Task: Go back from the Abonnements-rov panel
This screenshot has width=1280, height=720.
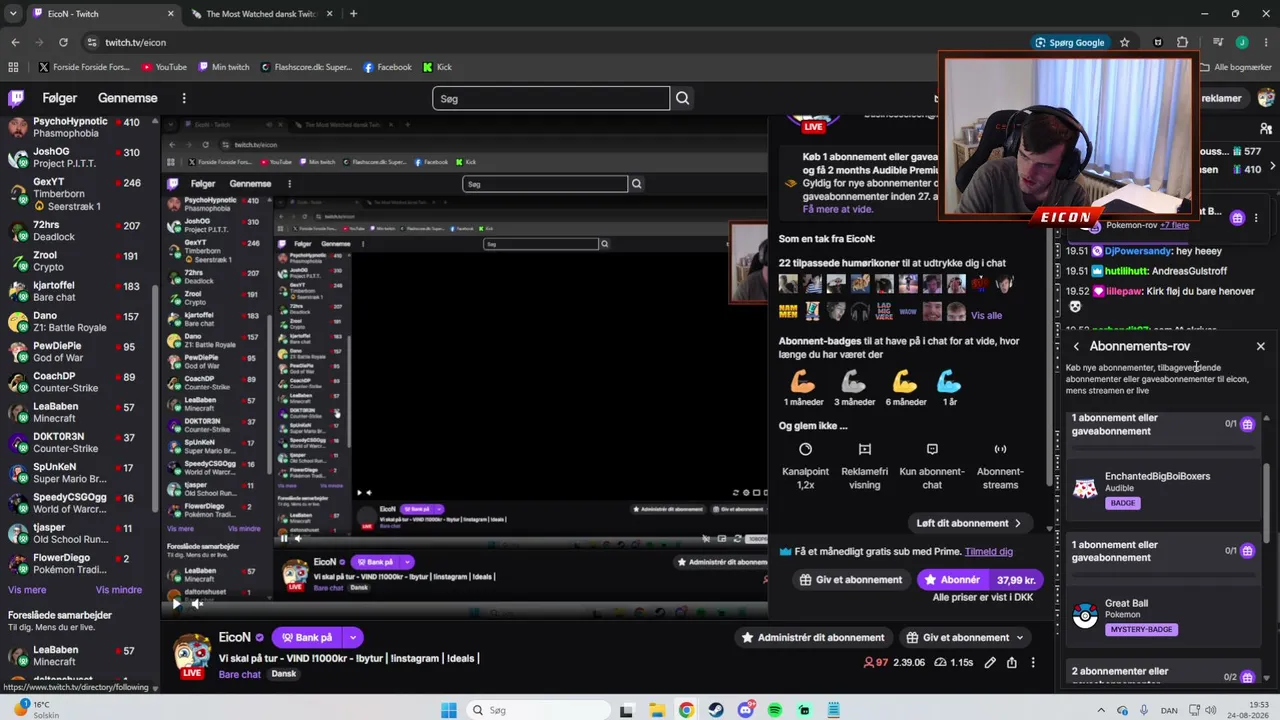Action: pyautogui.click(x=1076, y=346)
